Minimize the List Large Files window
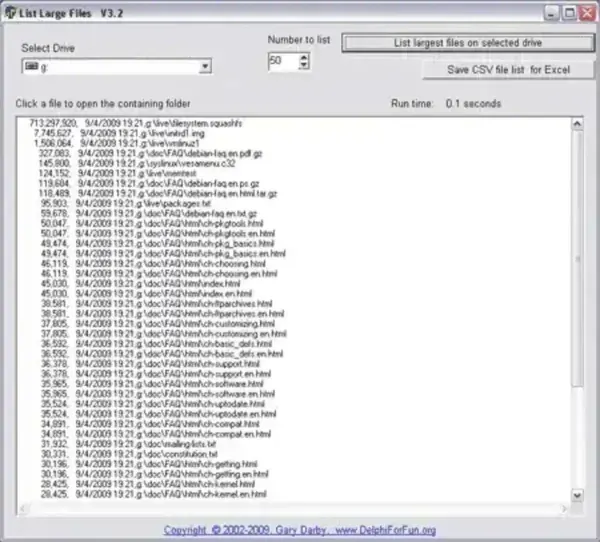Screen dimensions: 600x542 [551, 13]
